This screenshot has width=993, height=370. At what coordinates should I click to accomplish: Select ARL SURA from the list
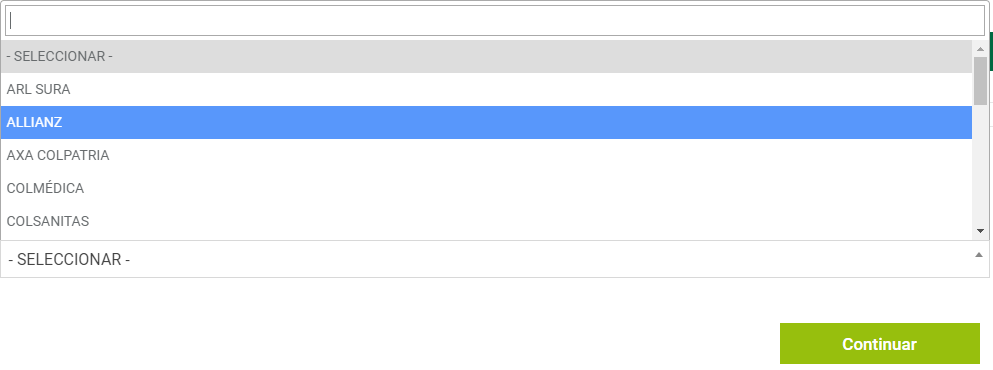point(486,89)
